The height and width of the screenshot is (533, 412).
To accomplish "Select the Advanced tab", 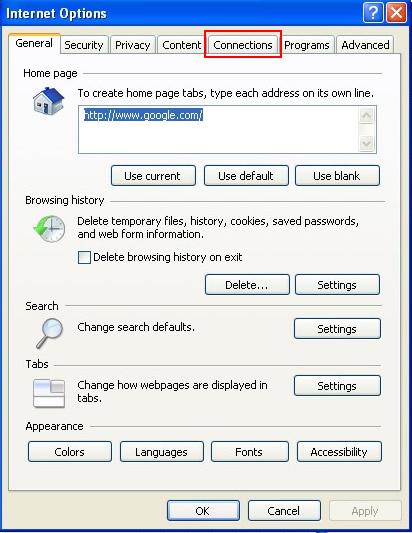I will (x=365, y=45).
